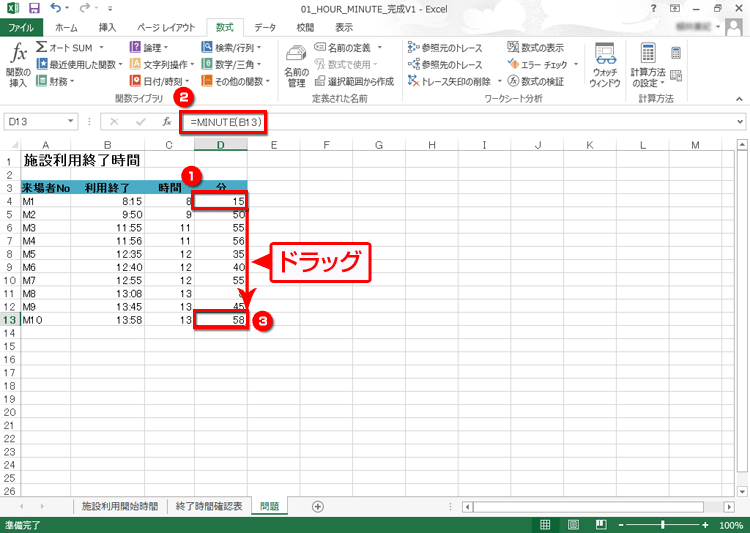The width and height of the screenshot is (750, 533).
Task: Expand the エラー チェック dropdown arrow
Action: (x=576, y=64)
